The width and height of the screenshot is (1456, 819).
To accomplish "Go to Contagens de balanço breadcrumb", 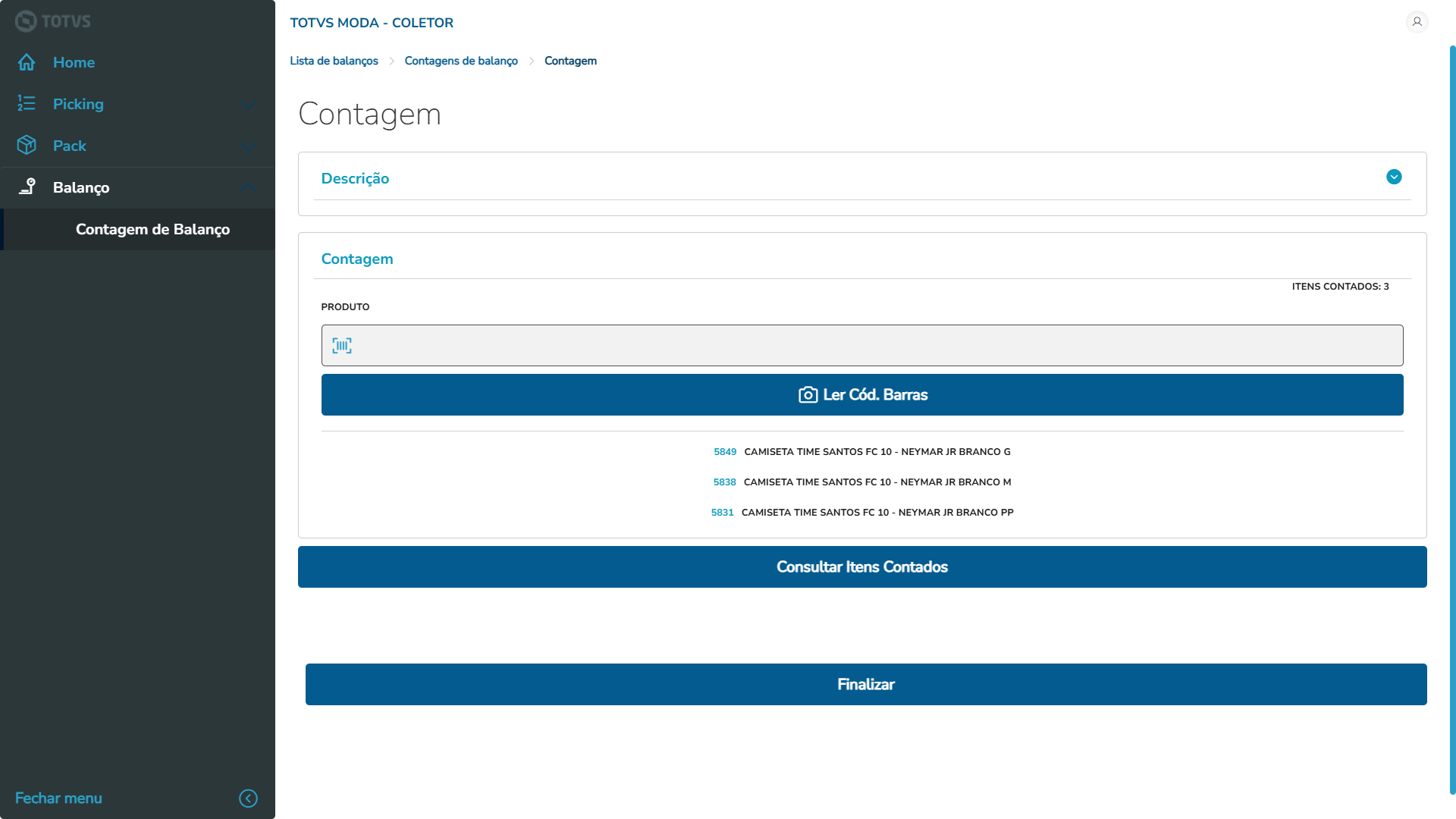I will click(x=461, y=61).
